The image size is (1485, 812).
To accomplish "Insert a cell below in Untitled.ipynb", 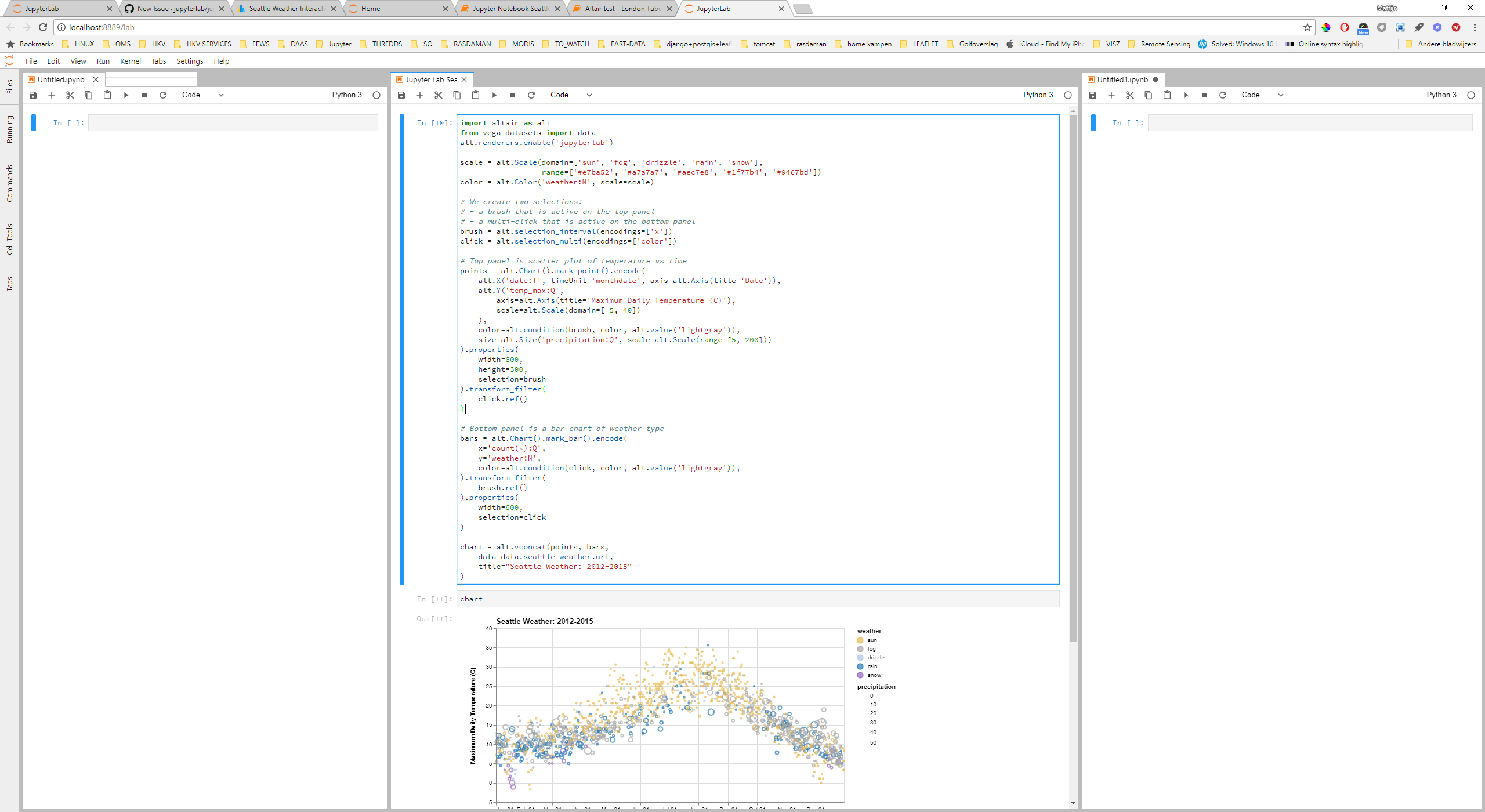I will [52, 95].
